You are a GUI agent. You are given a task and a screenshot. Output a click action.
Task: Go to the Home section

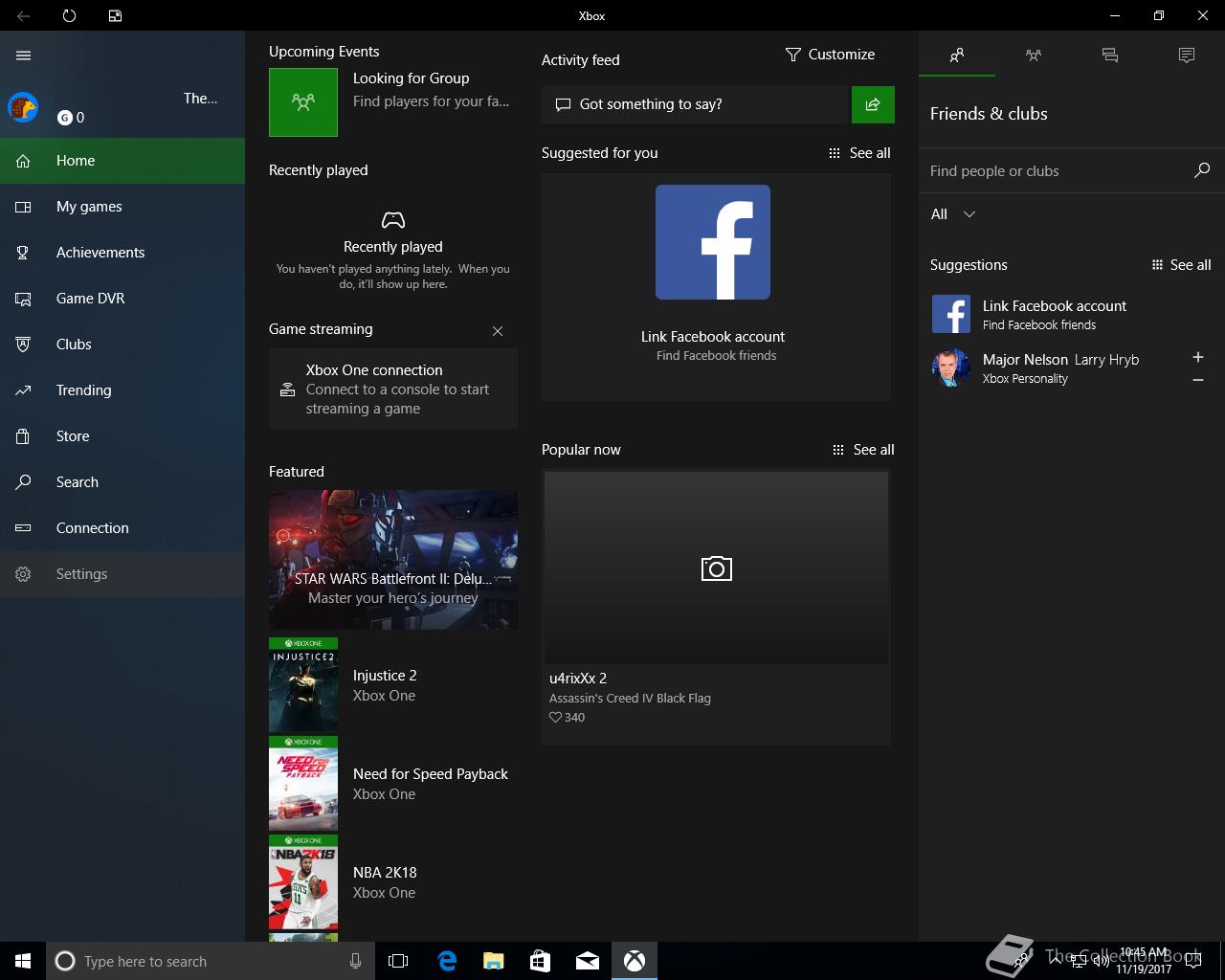click(122, 161)
